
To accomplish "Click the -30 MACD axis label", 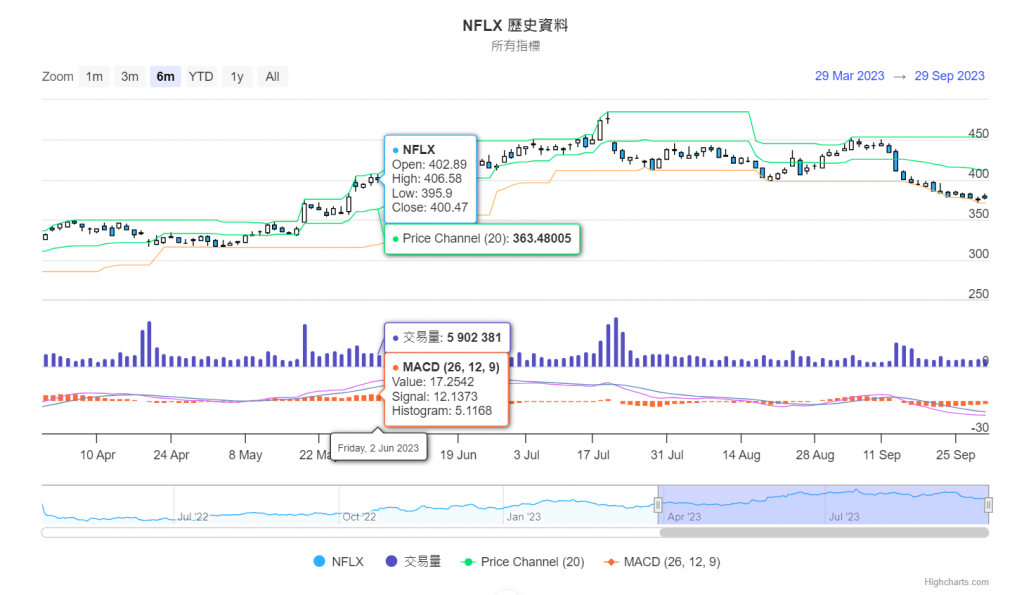I will click(980, 428).
